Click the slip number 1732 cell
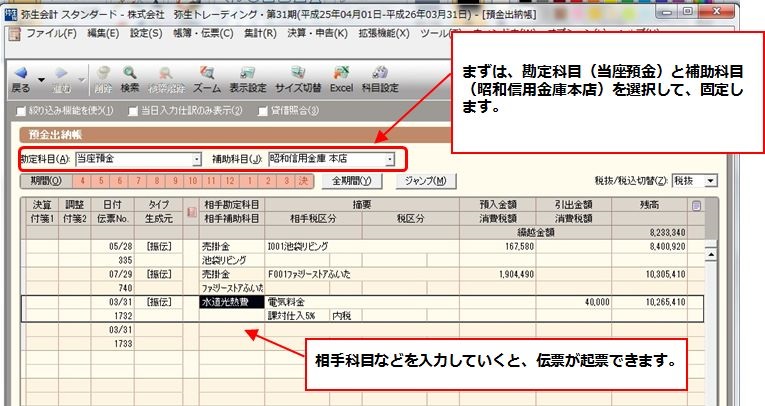 coord(112,316)
